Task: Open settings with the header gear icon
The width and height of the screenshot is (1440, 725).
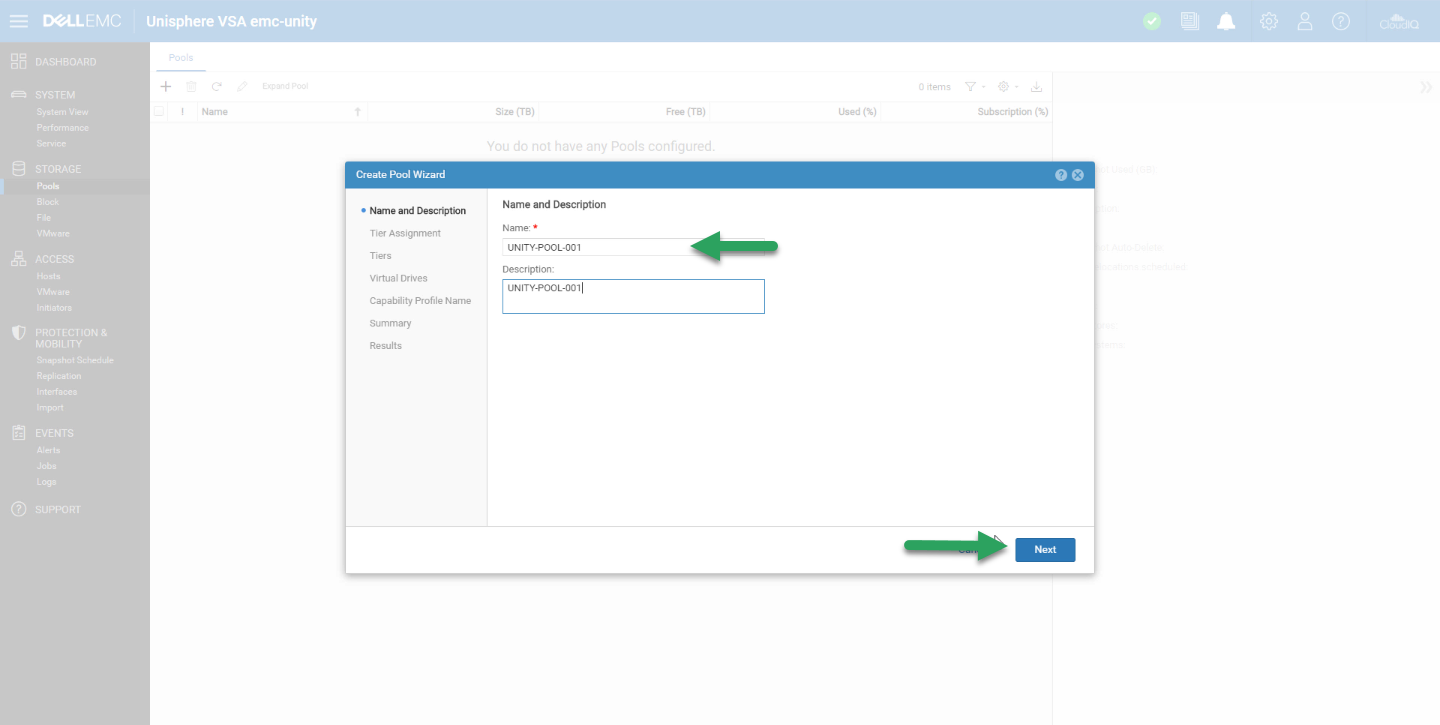Action: coord(1269,21)
